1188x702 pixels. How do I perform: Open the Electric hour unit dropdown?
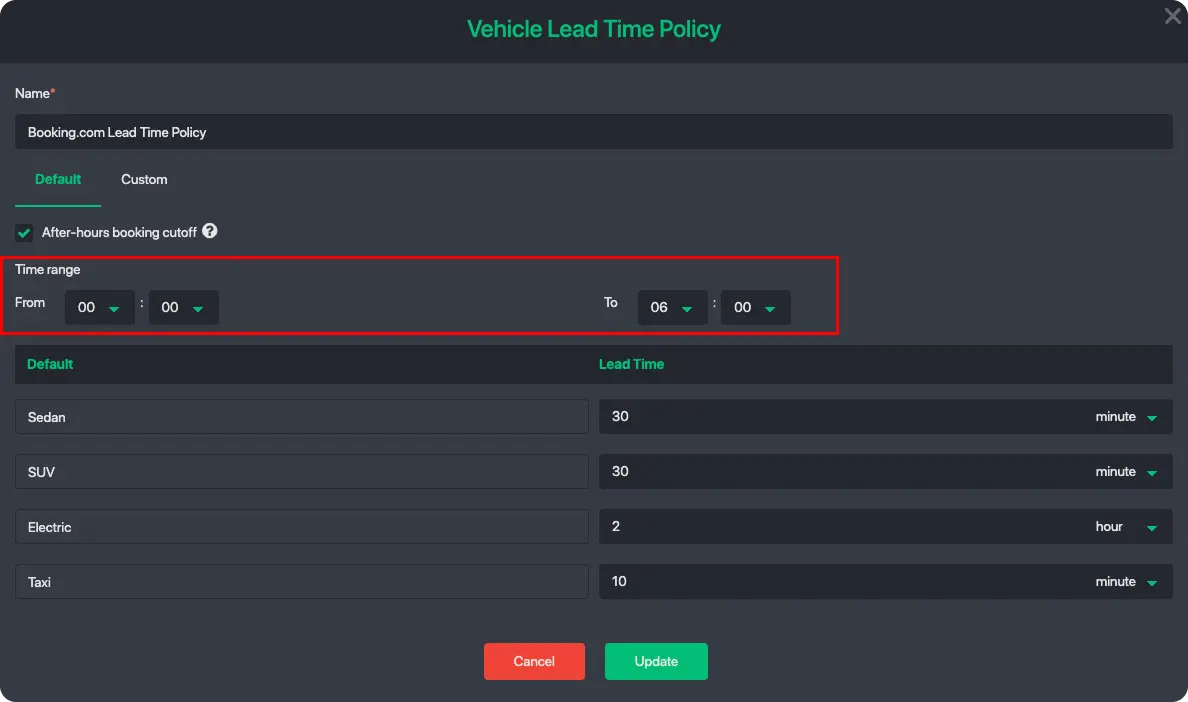tap(1126, 527)
